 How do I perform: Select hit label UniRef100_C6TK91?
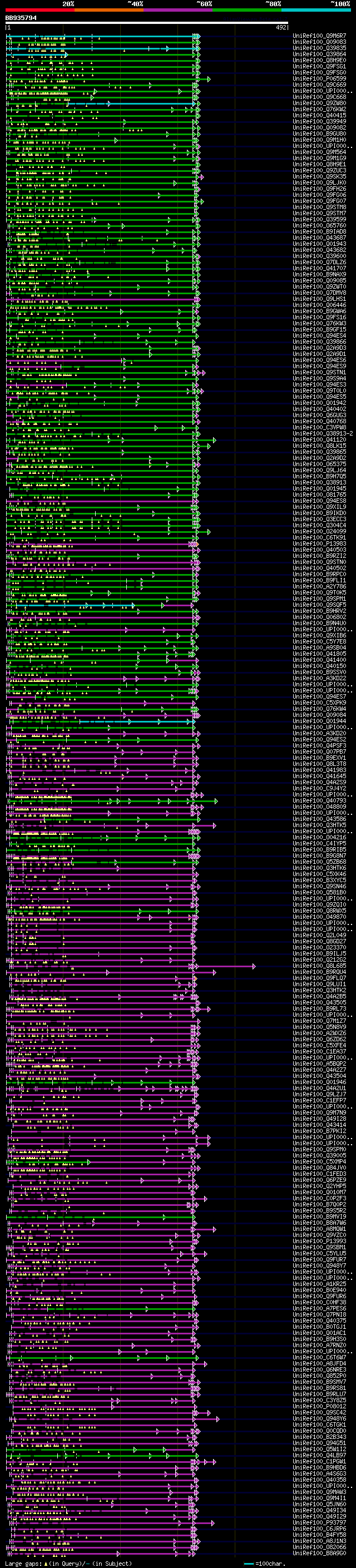[319, 537]
